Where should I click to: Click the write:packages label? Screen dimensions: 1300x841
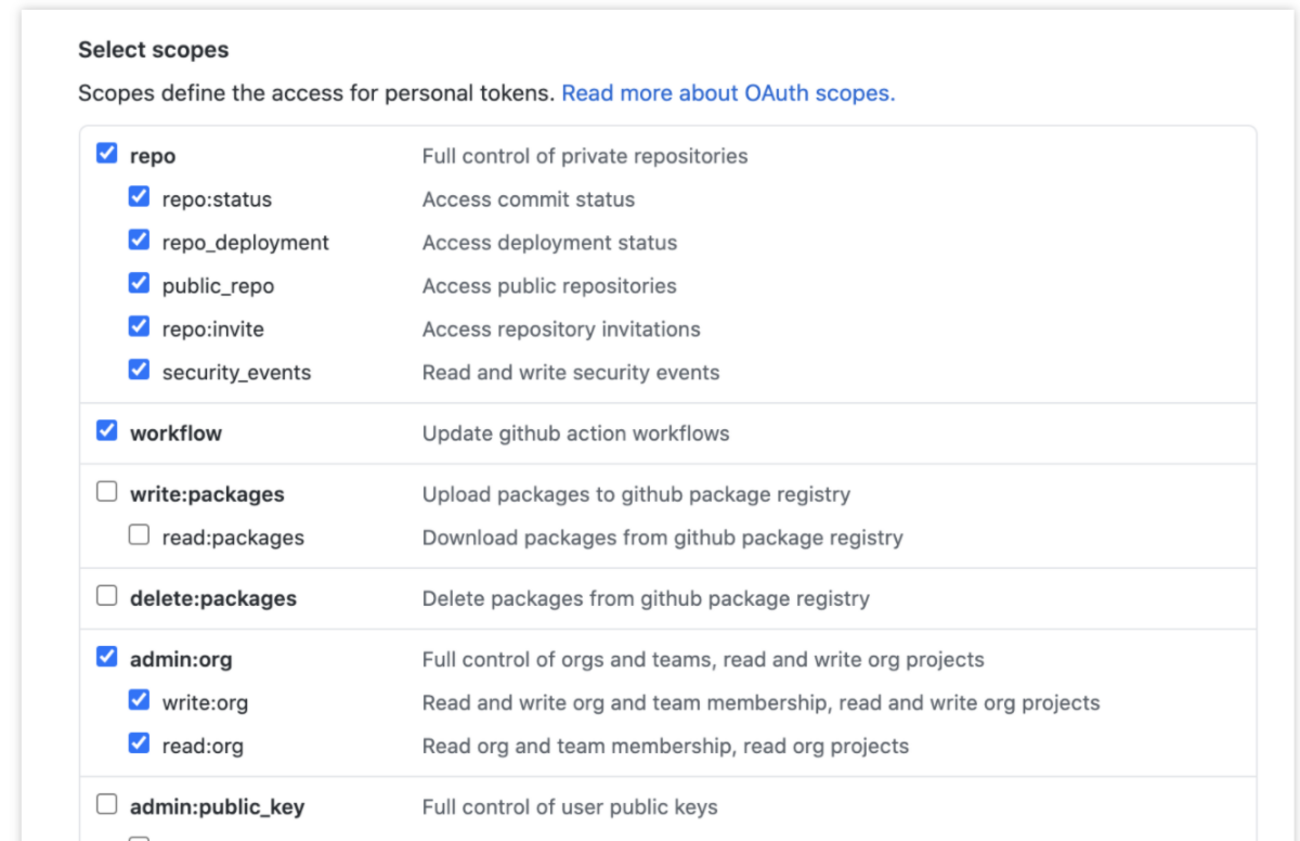207,494
